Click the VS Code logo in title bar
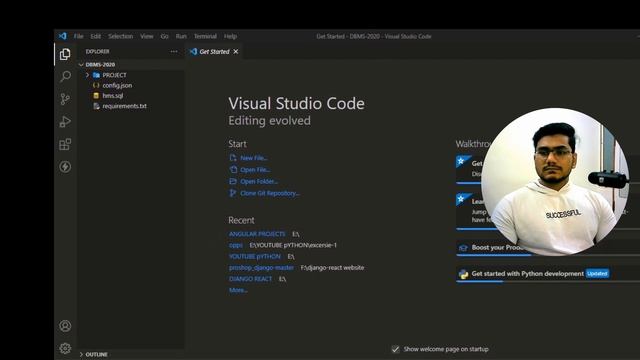 point(62,36)
